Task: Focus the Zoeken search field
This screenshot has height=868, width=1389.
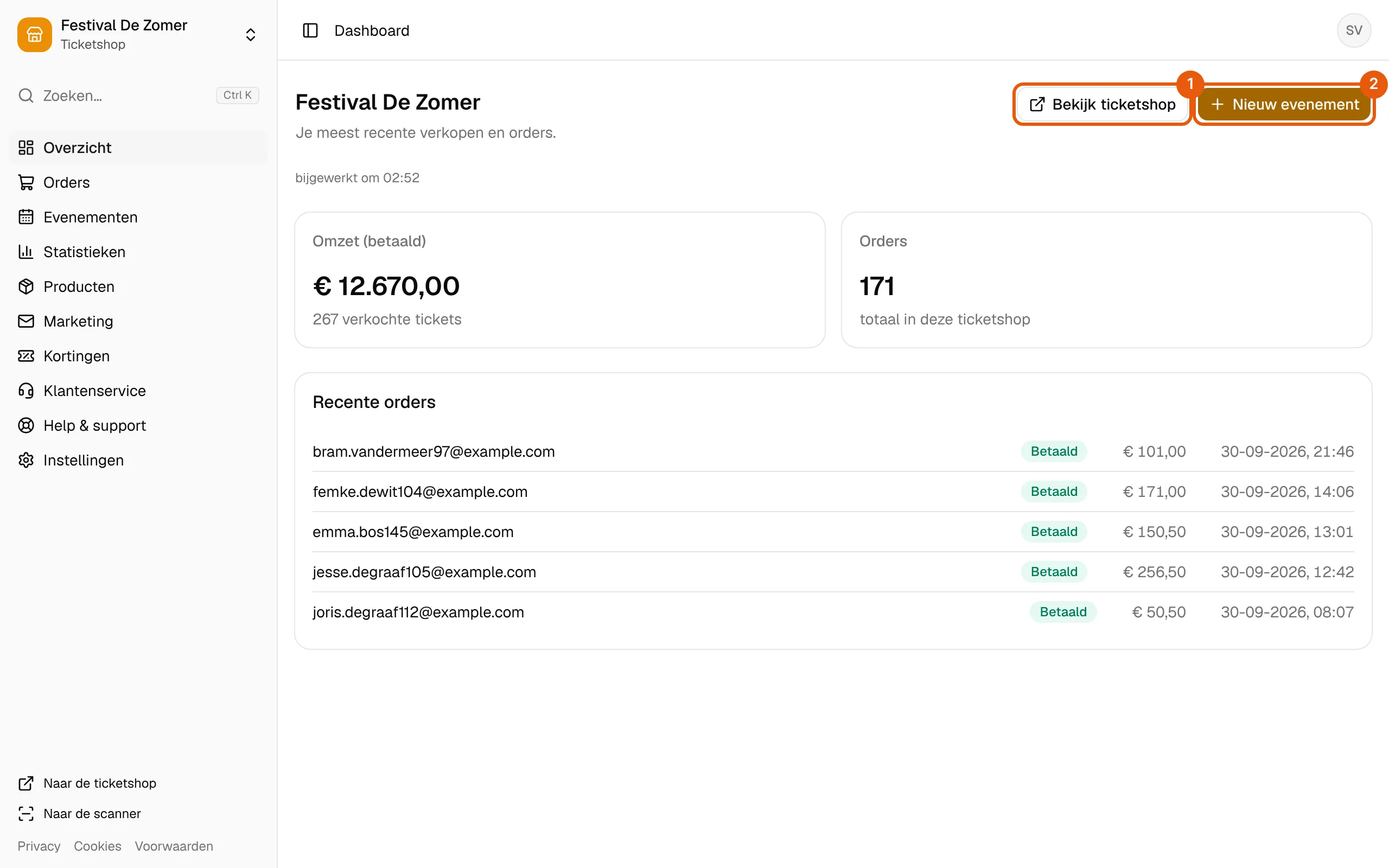Action: (138, 95)
